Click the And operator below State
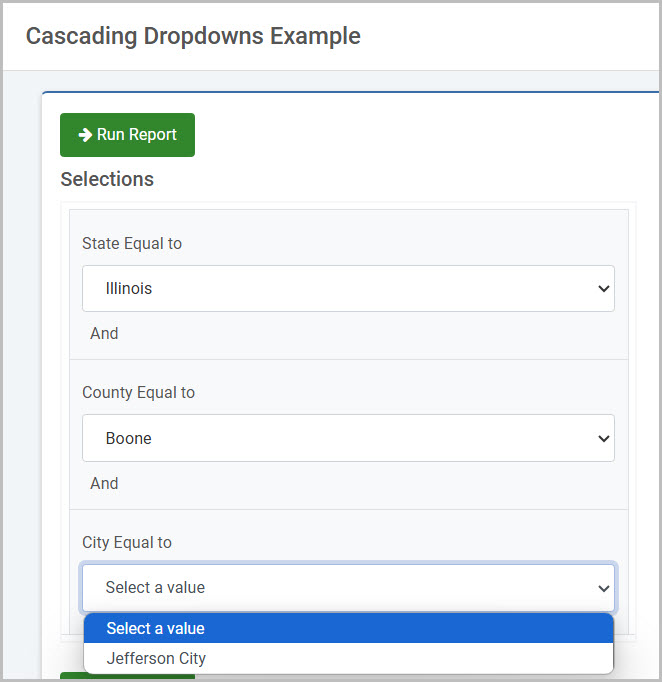The width and height of the screenshot is (662, 682). [104, 334]
